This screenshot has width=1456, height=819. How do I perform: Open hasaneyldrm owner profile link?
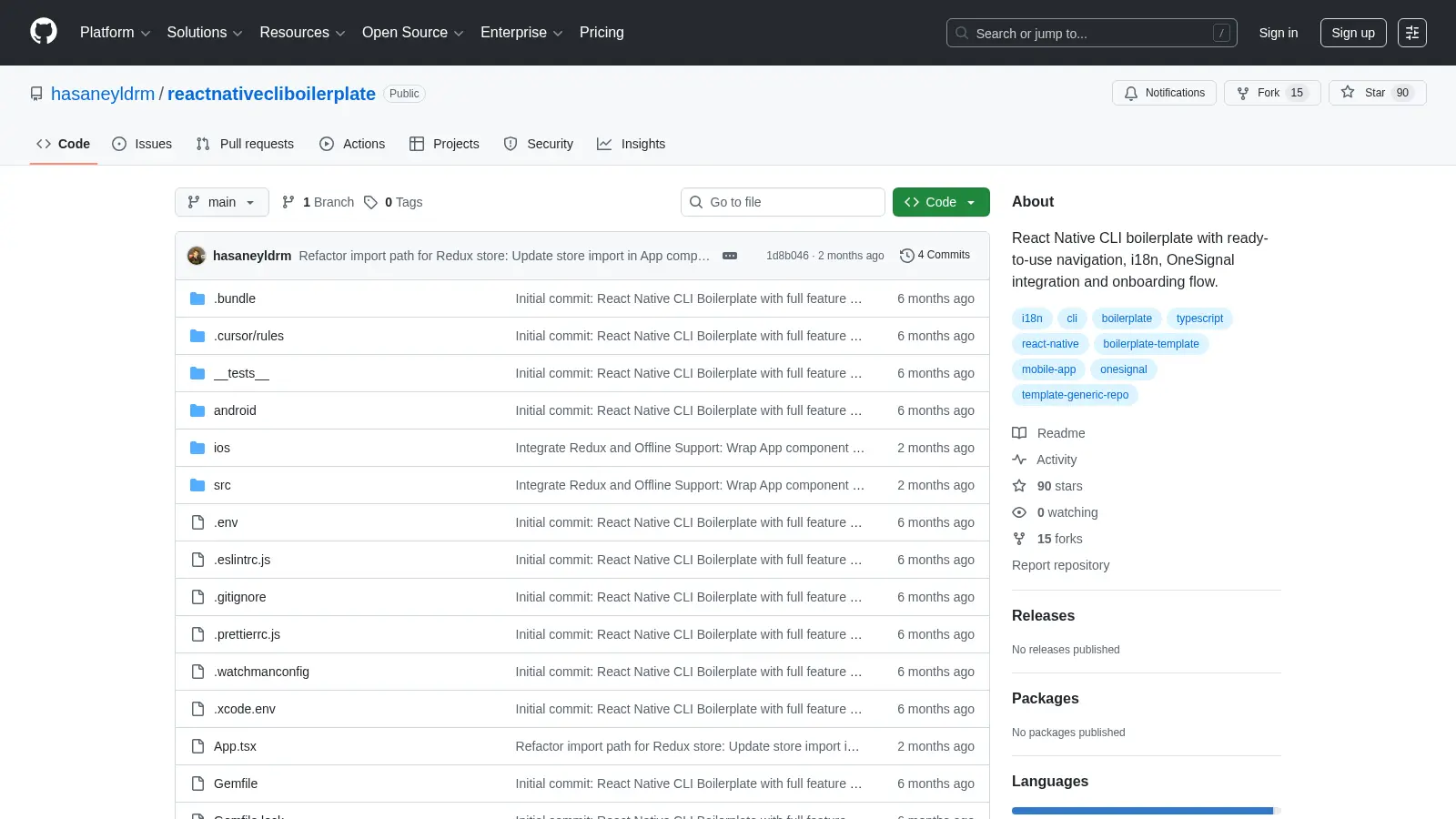(103, 94)
